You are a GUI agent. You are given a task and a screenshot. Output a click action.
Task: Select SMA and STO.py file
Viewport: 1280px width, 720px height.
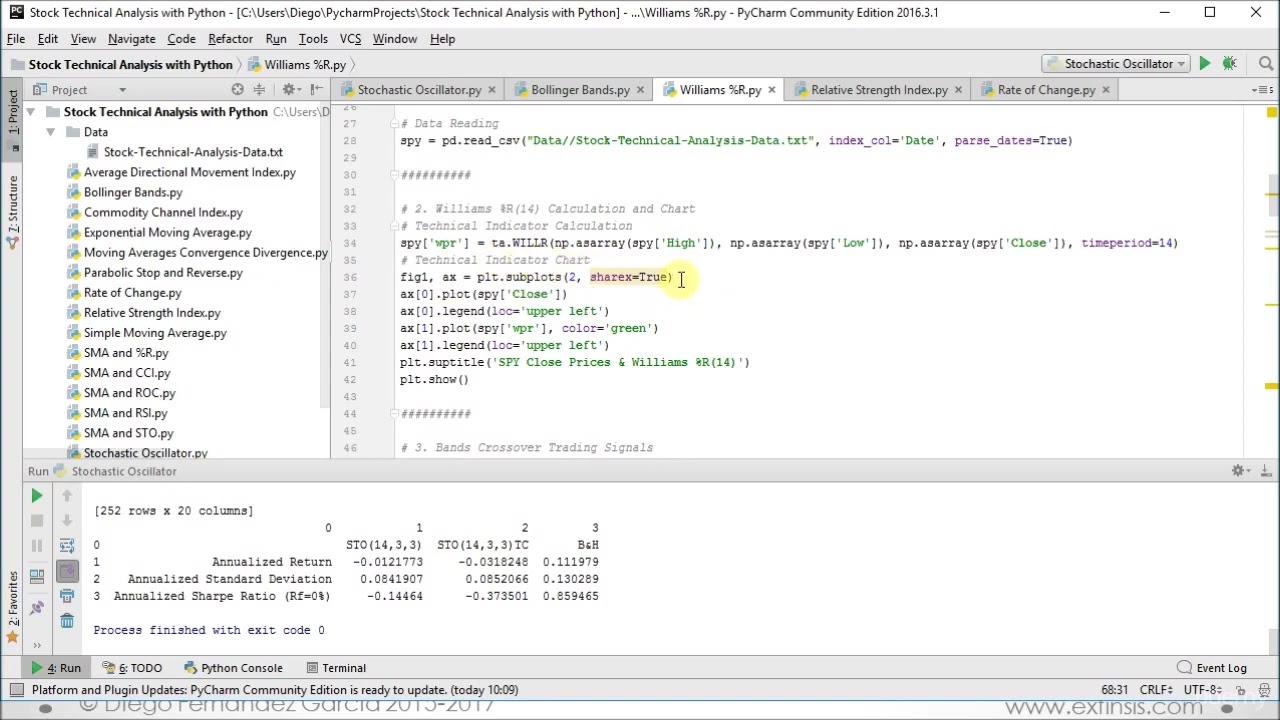point(128,432)
